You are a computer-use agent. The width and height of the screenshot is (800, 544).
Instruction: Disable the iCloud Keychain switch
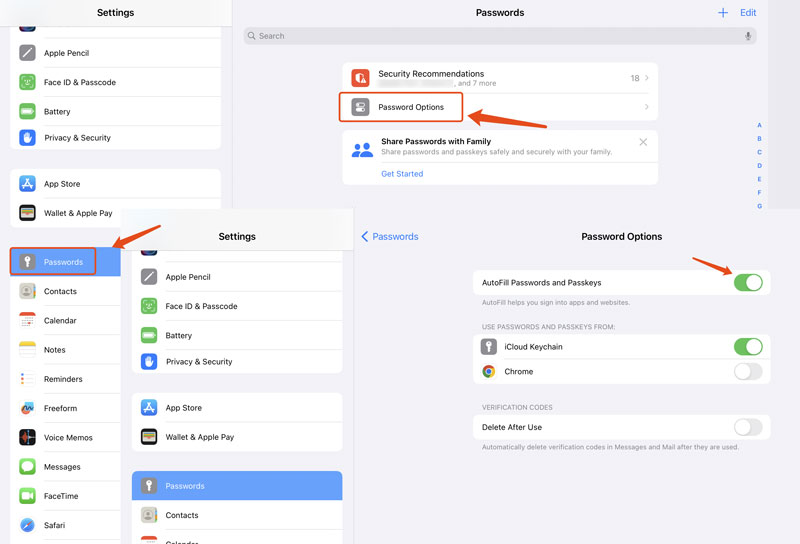[748, 347]
